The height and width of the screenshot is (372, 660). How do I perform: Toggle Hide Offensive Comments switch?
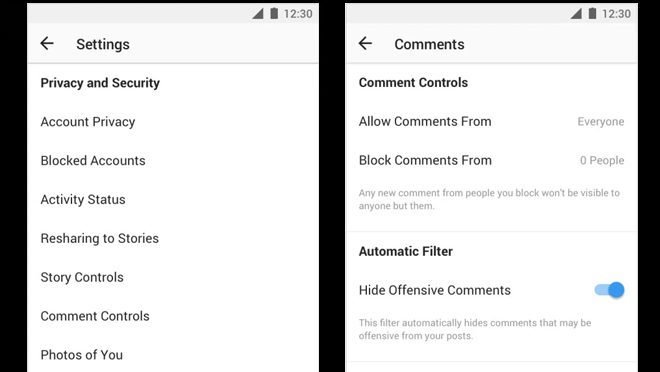[x=609, y=290]
